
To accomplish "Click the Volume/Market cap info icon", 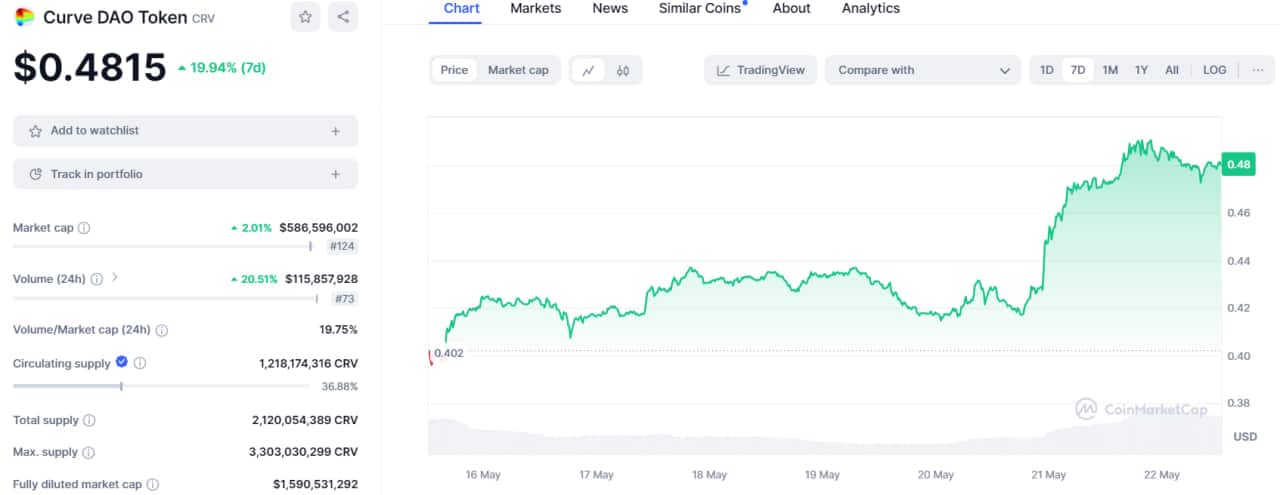I will [x=162, y=330].
